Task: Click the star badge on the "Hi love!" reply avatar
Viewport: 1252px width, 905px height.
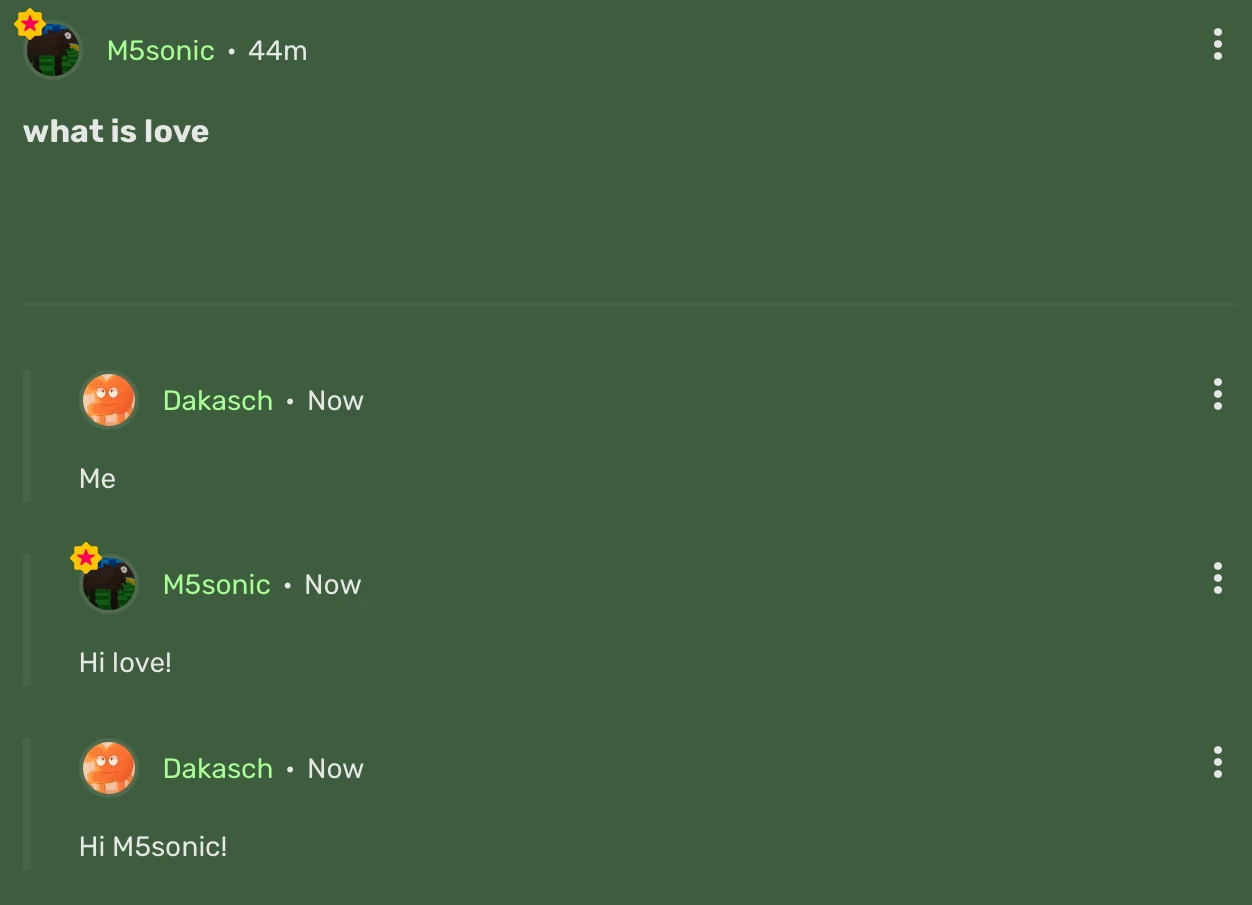Action: pos(86,557)
